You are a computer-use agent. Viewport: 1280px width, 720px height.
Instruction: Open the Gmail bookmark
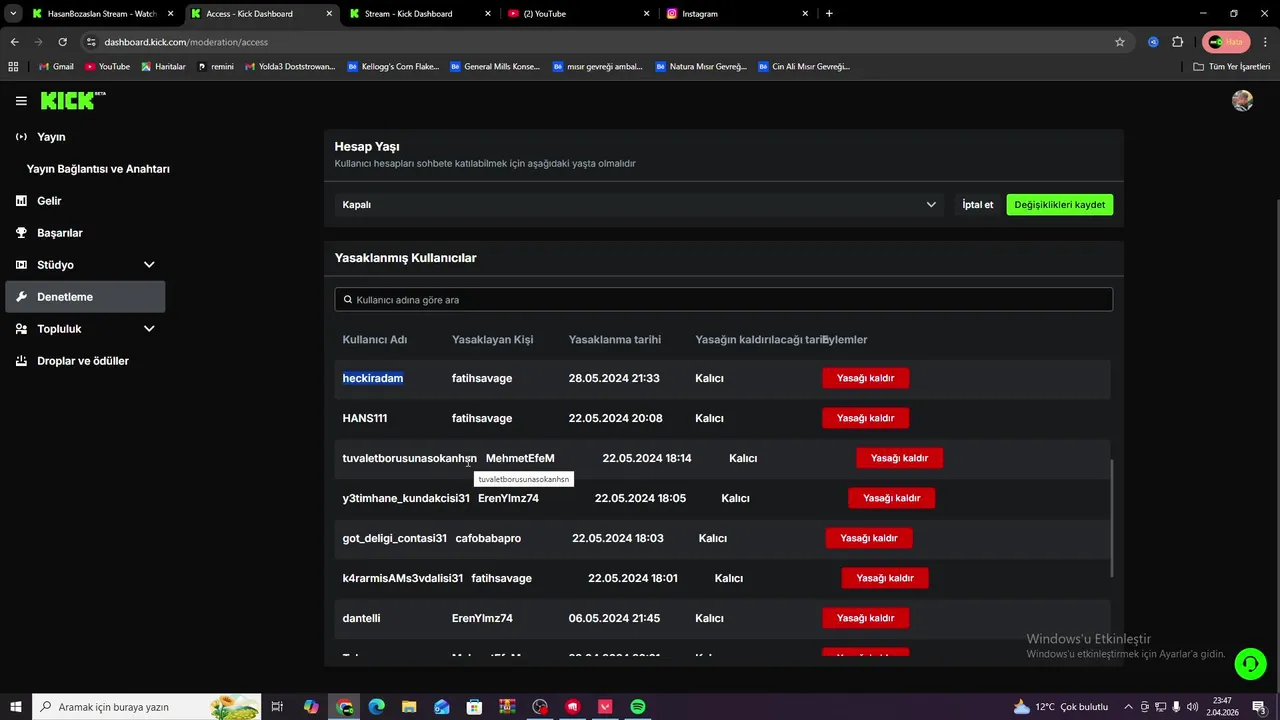click(x=55, y=67)
